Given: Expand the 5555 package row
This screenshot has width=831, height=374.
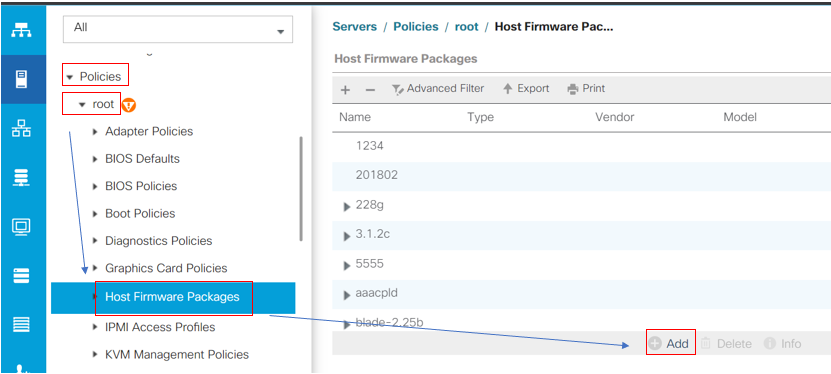Looking at the screenshot, I should (x=347, y=265).
